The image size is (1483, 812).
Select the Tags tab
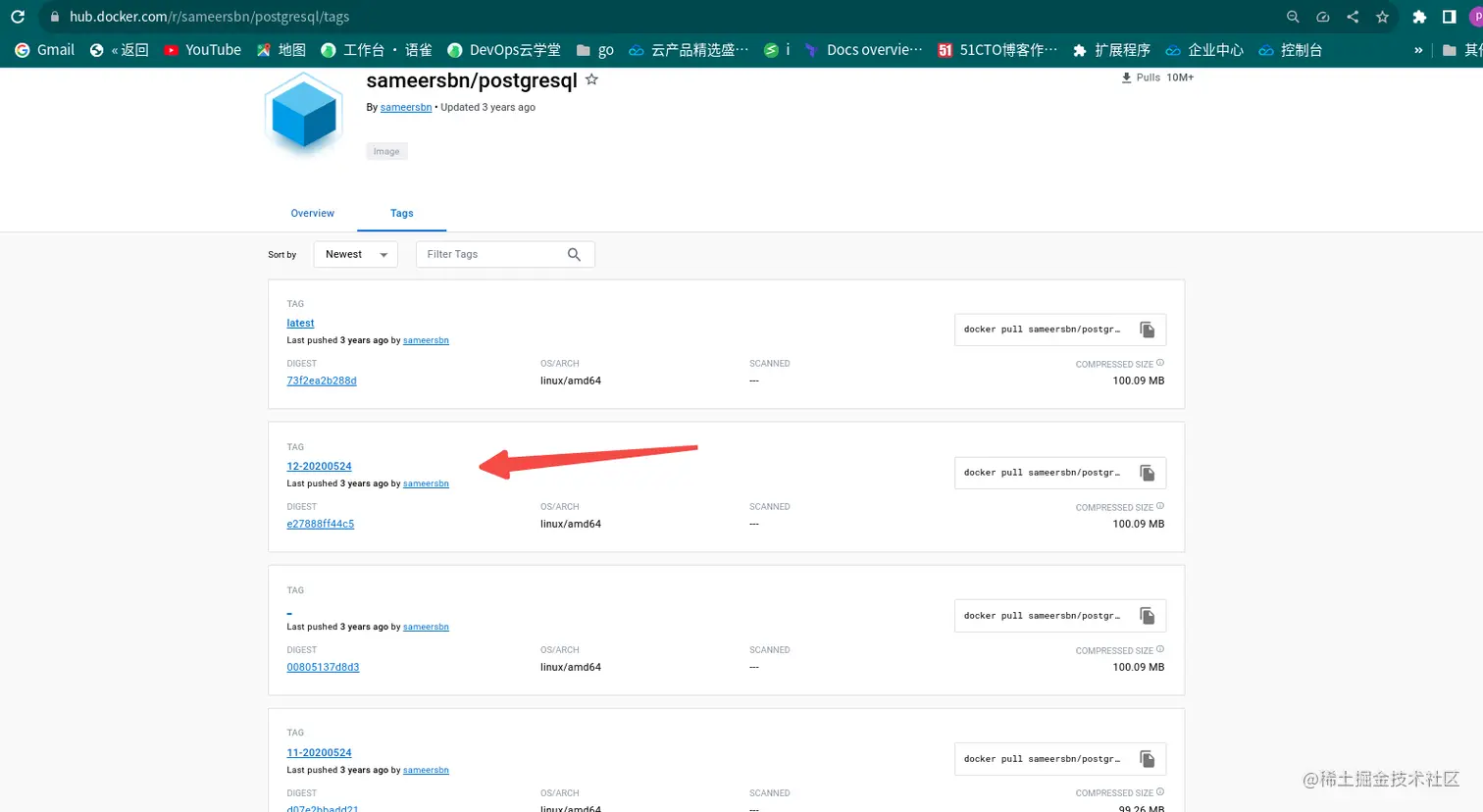coord(401,213)
